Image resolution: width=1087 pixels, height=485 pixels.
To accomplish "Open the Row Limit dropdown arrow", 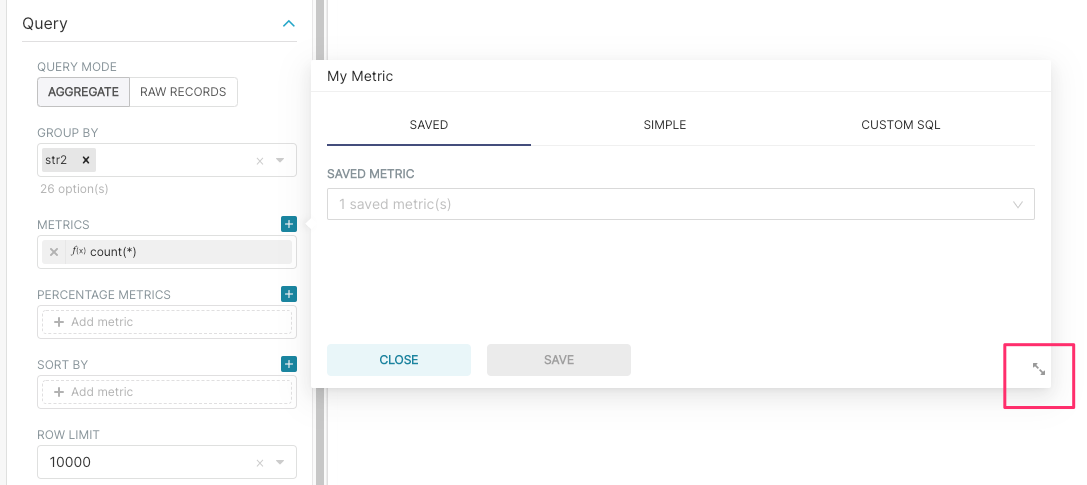I will 280,462.
